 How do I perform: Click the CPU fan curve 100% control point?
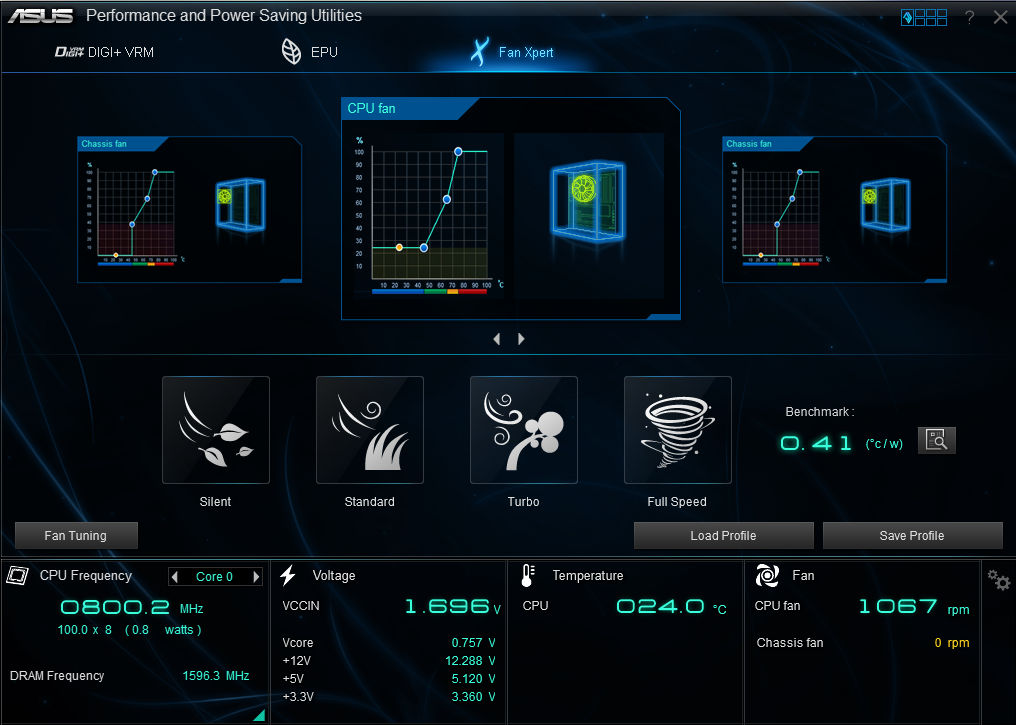coord(458,152)
